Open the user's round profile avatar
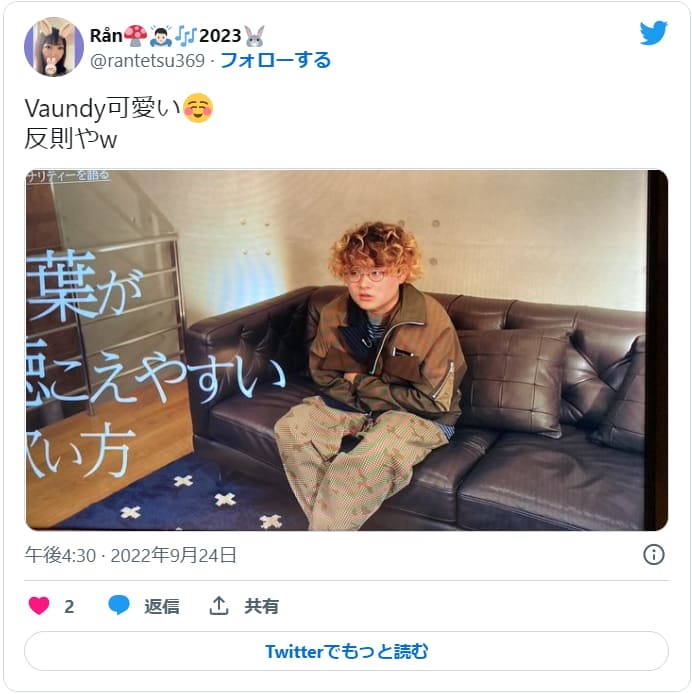The image size is (692, 694). (54, 47)
